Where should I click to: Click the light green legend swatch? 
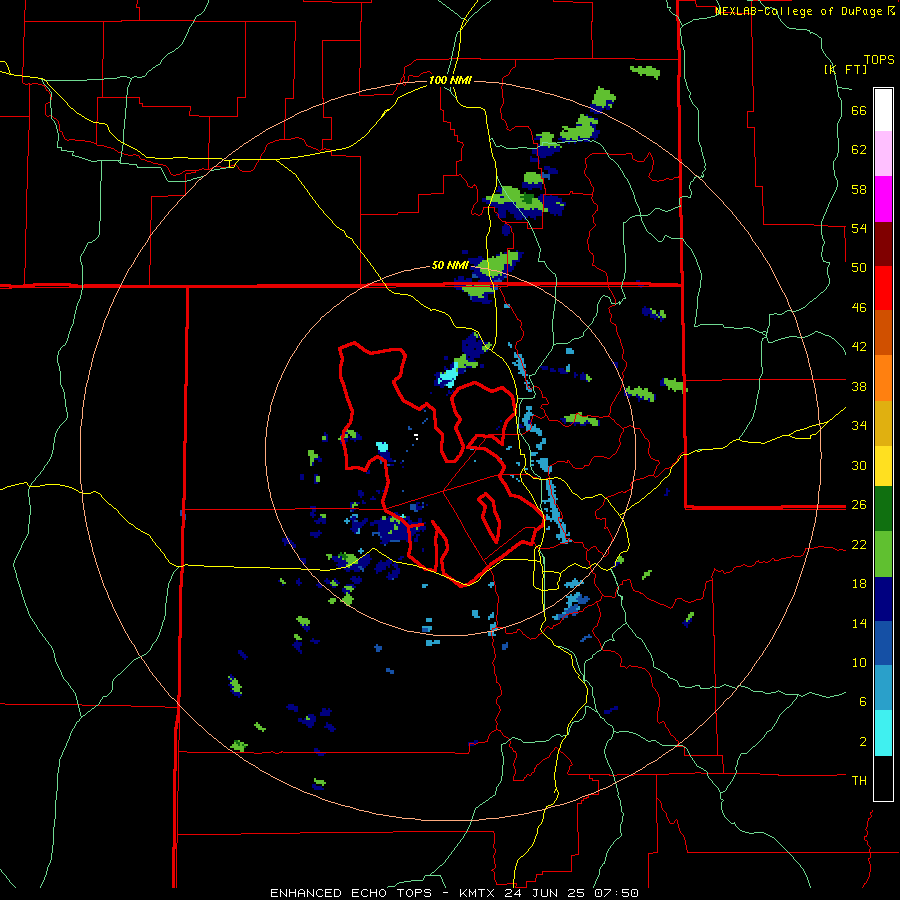(883, 554)
